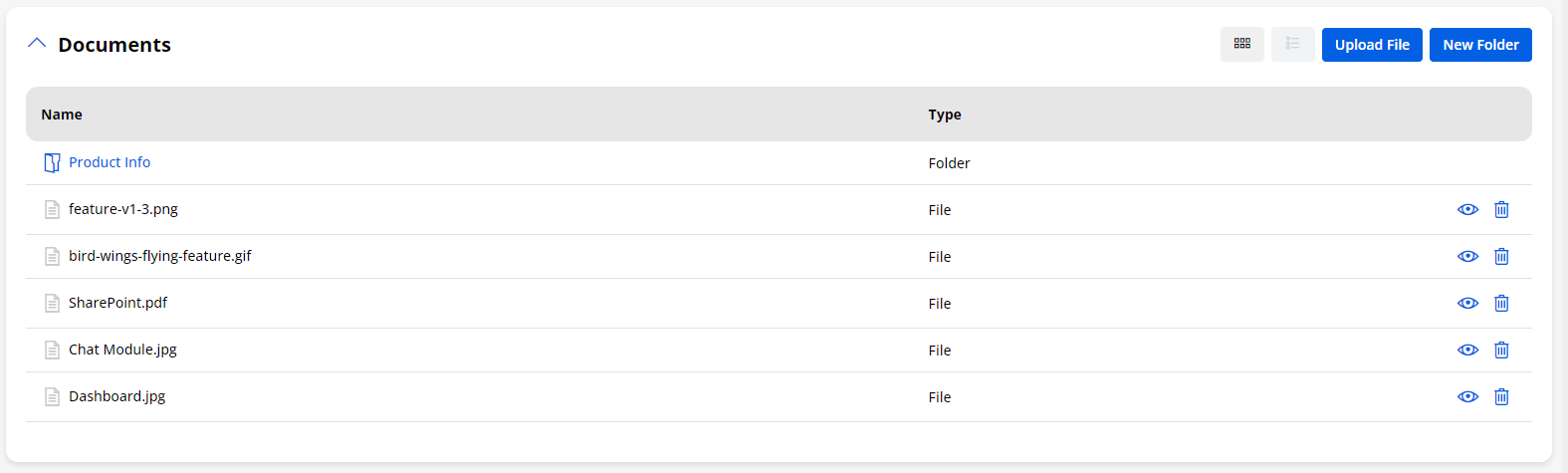Click the Product Info folder icon

pos(52,162)
